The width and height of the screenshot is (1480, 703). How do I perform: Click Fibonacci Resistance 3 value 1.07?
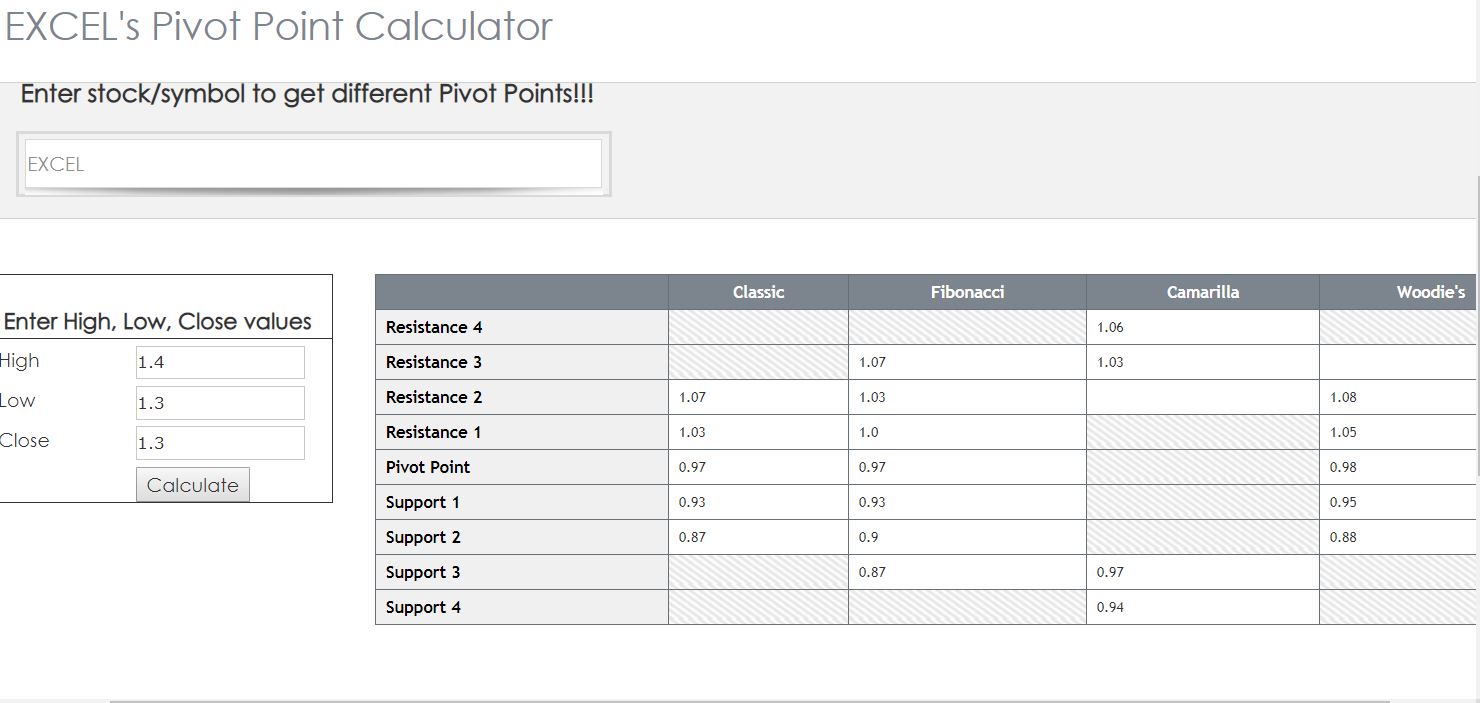872,362
